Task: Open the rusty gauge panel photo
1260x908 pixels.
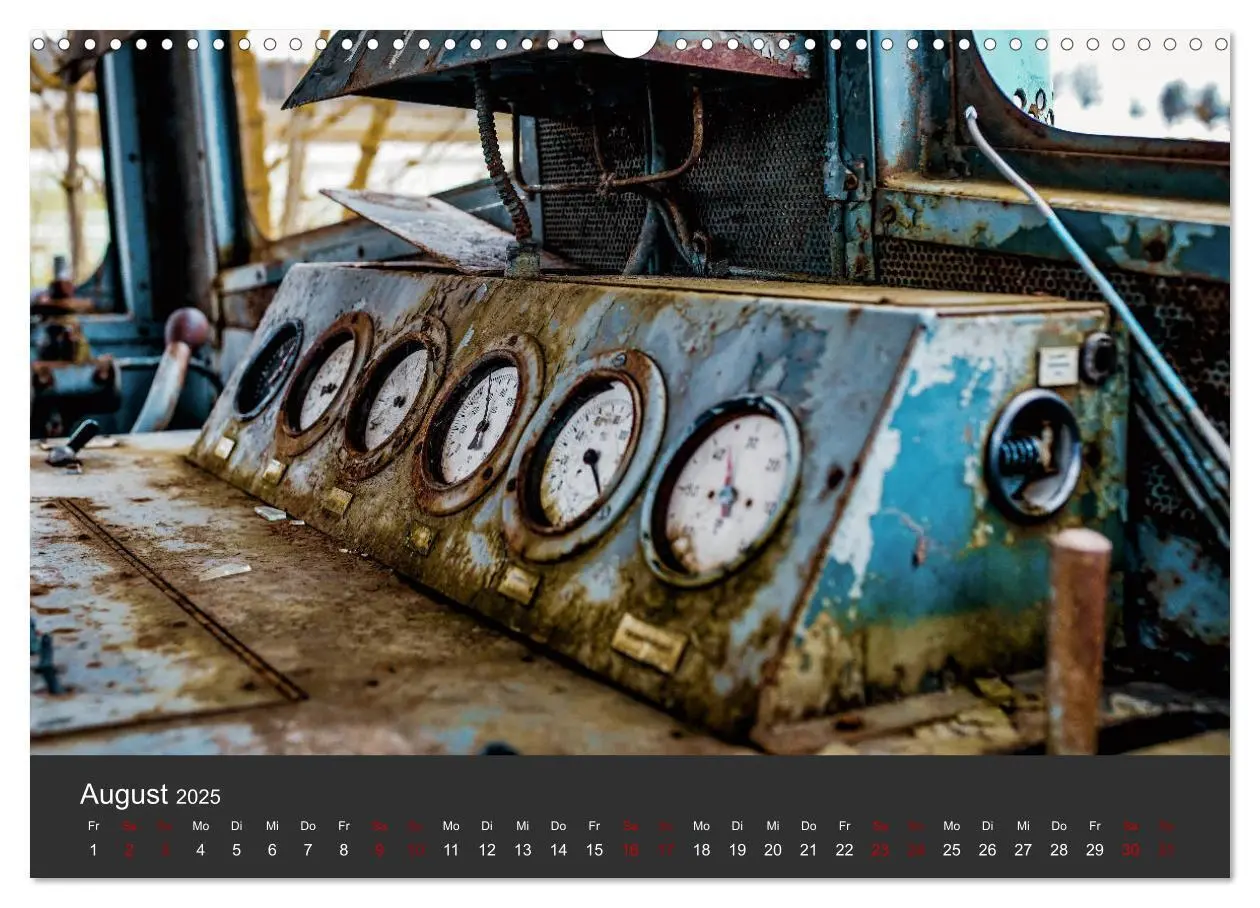Action: click(x=630, y=393)
